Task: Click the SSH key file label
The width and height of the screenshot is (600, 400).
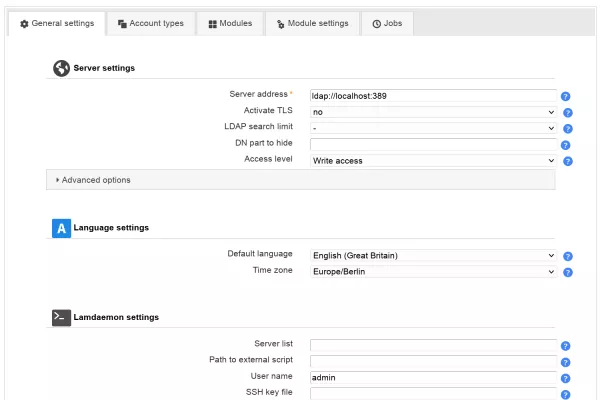Action: (269, 392)
